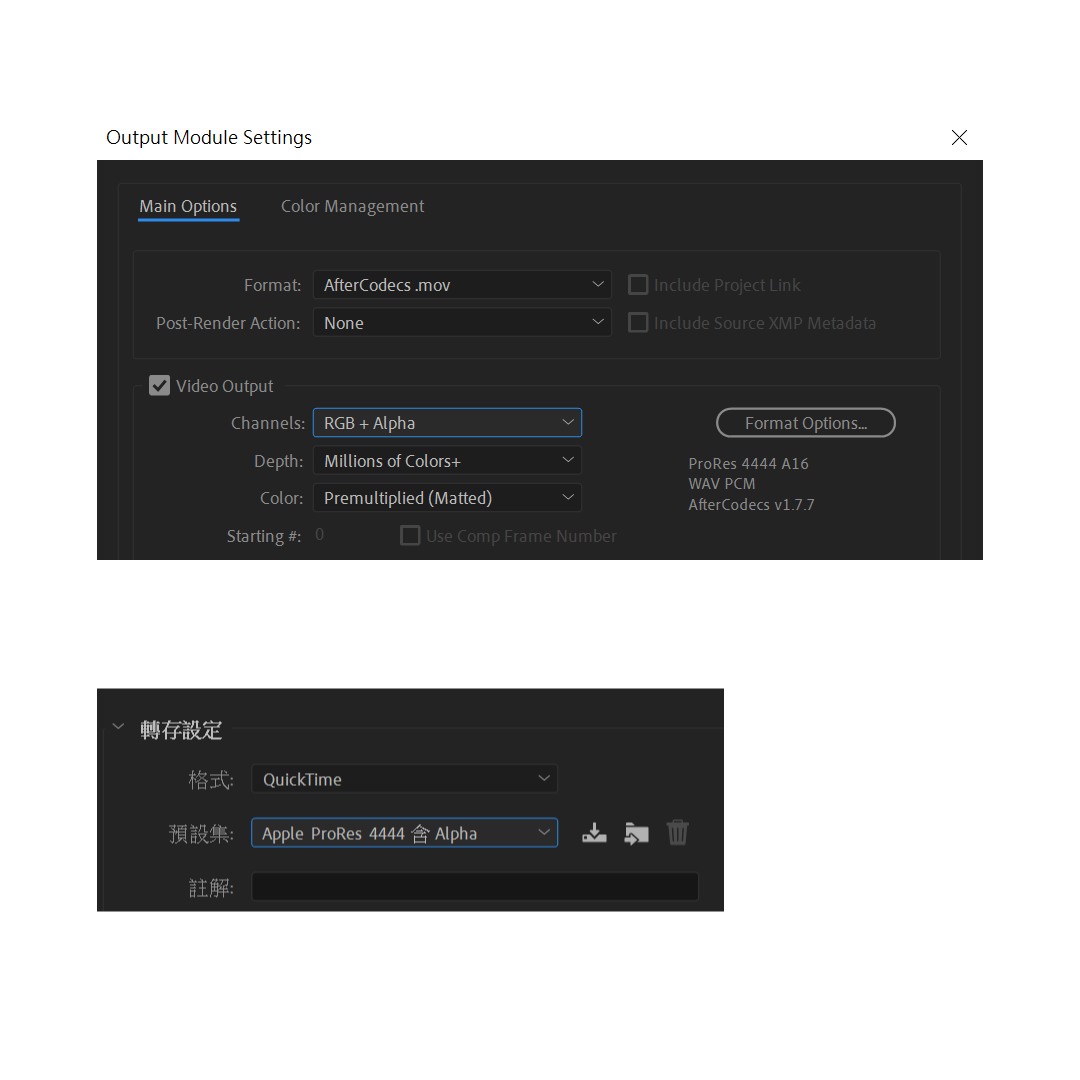The height and width of the screenshot is (1080, 1080).
Task: Check Use Comp Frame Number box
Action: 410,536
